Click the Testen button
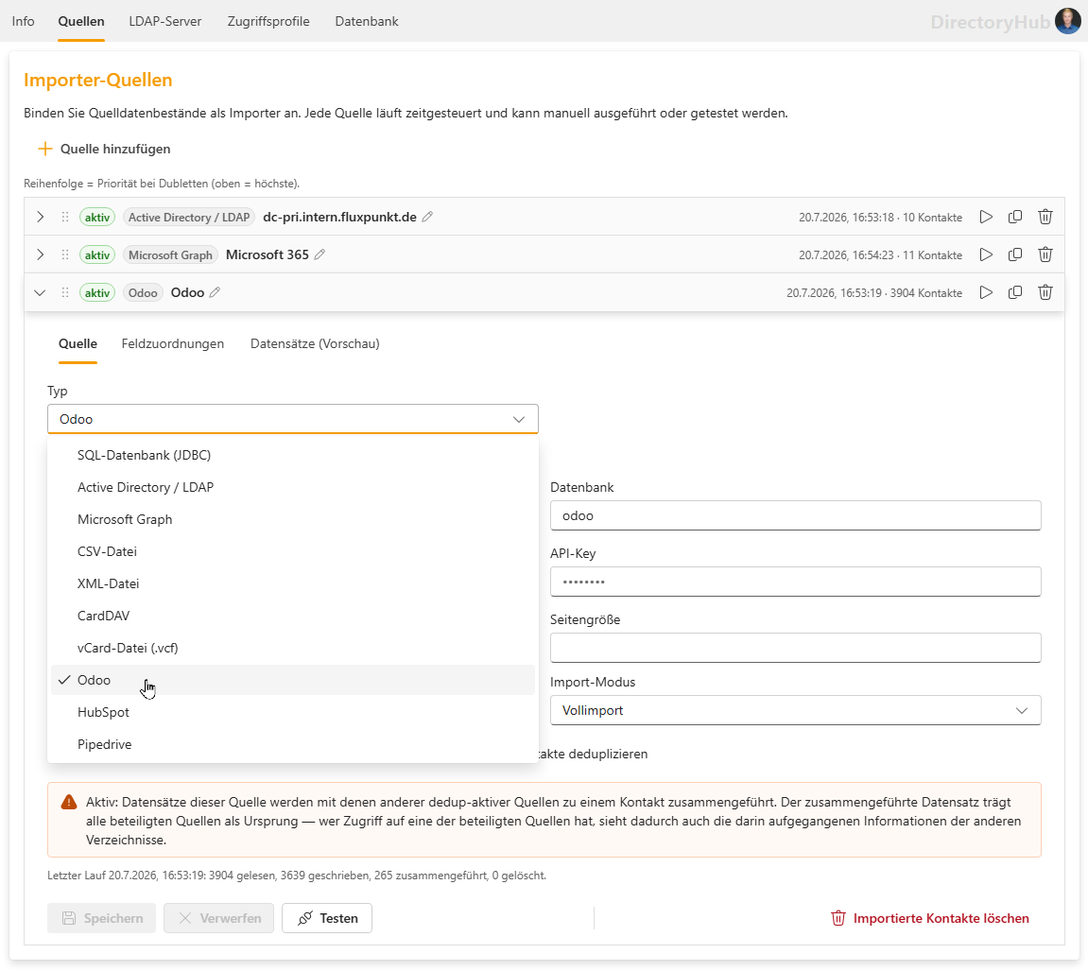Screen dimensions: 1088x975 click(x=327, y=918)
